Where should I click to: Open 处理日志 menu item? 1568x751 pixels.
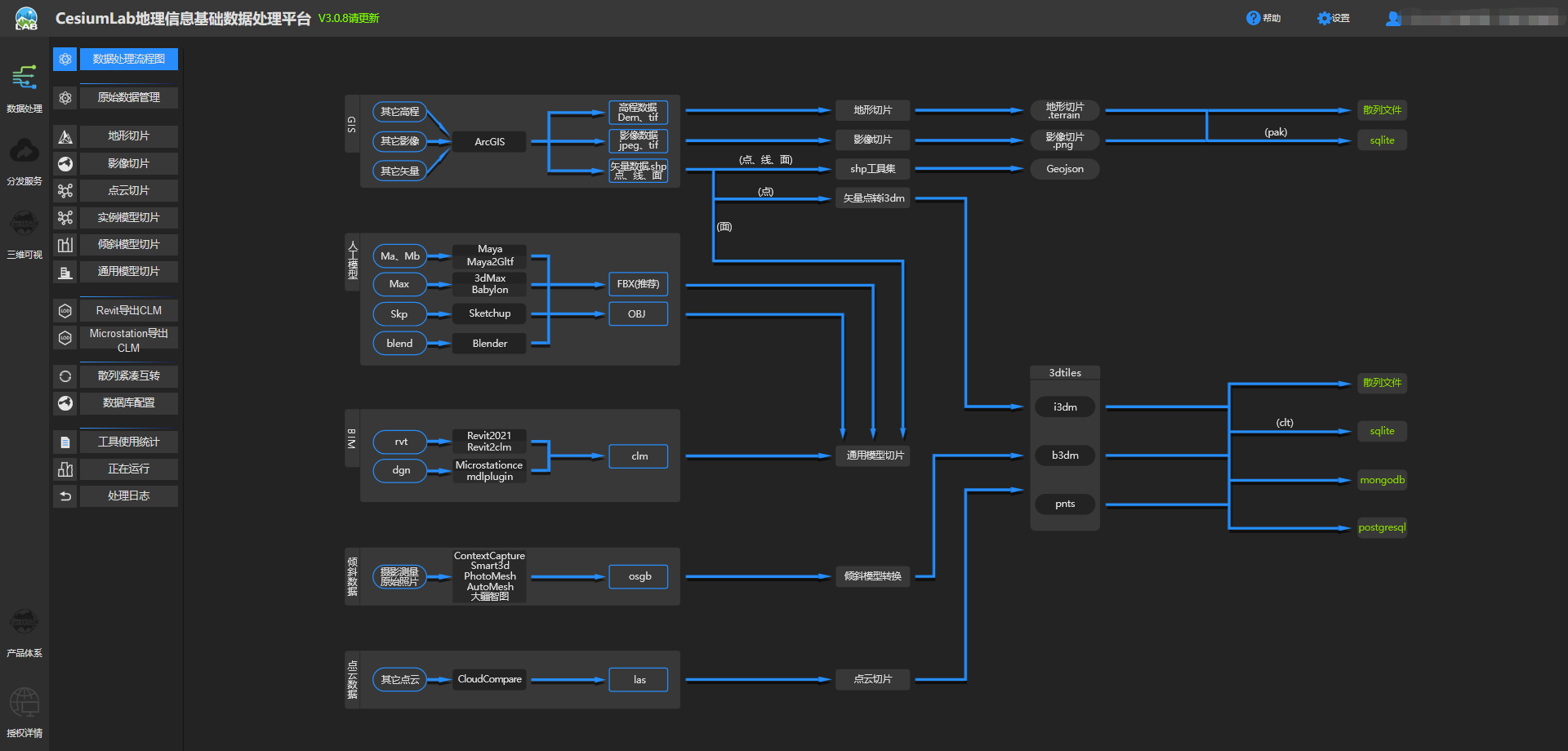click(129, 496)
